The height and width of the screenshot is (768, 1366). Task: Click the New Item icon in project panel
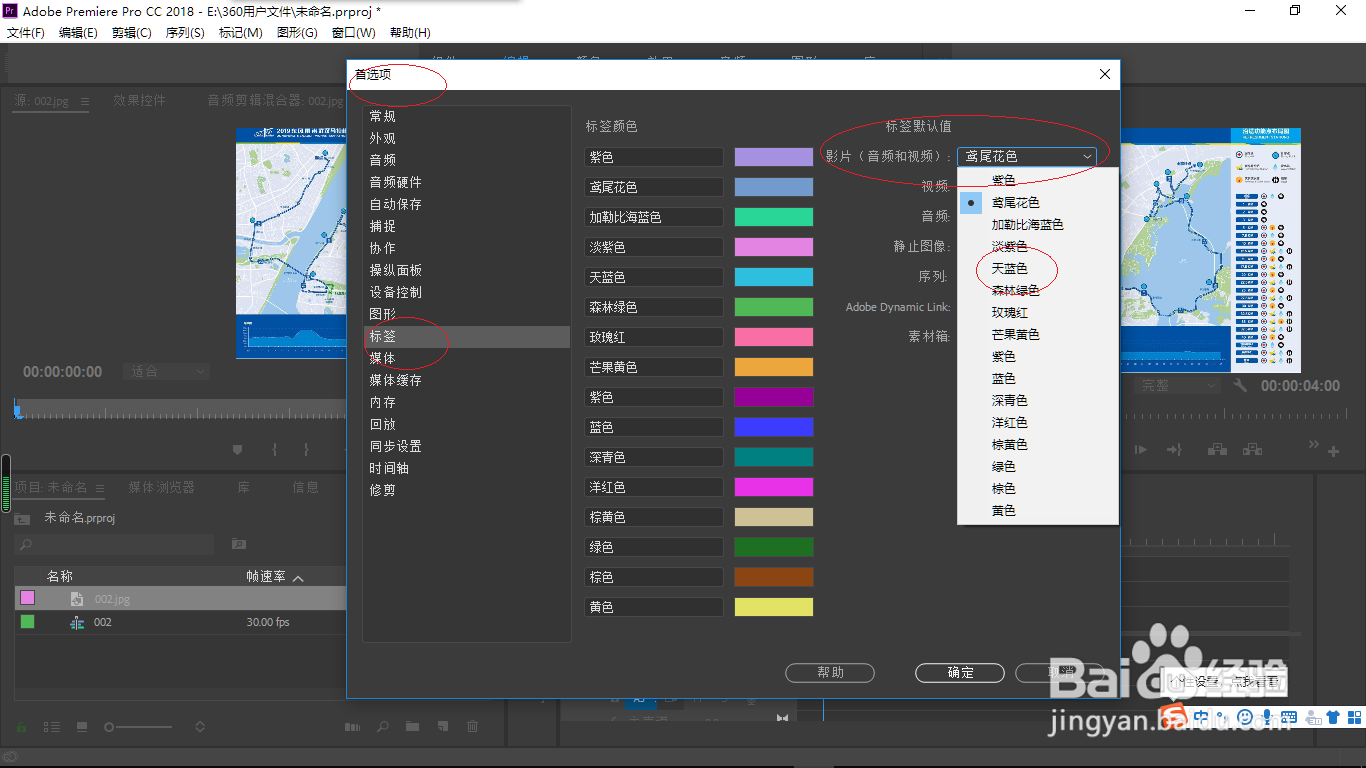442,727
